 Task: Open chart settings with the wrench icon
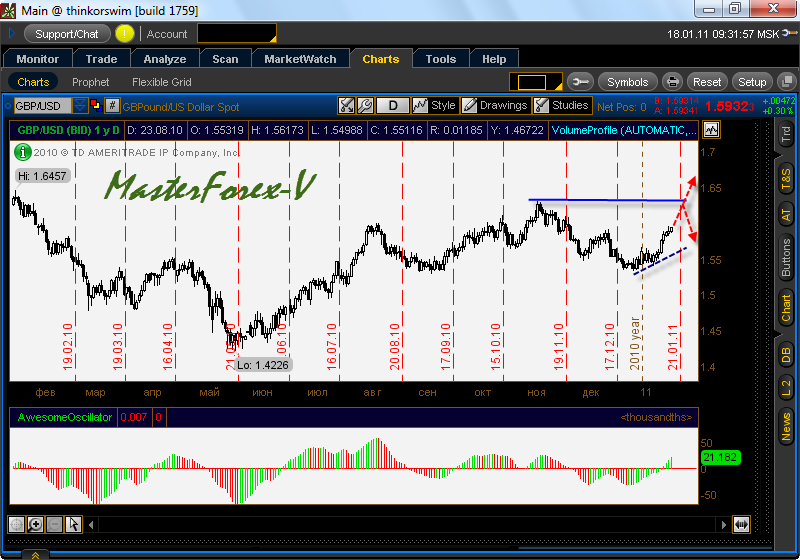[365, 106]
